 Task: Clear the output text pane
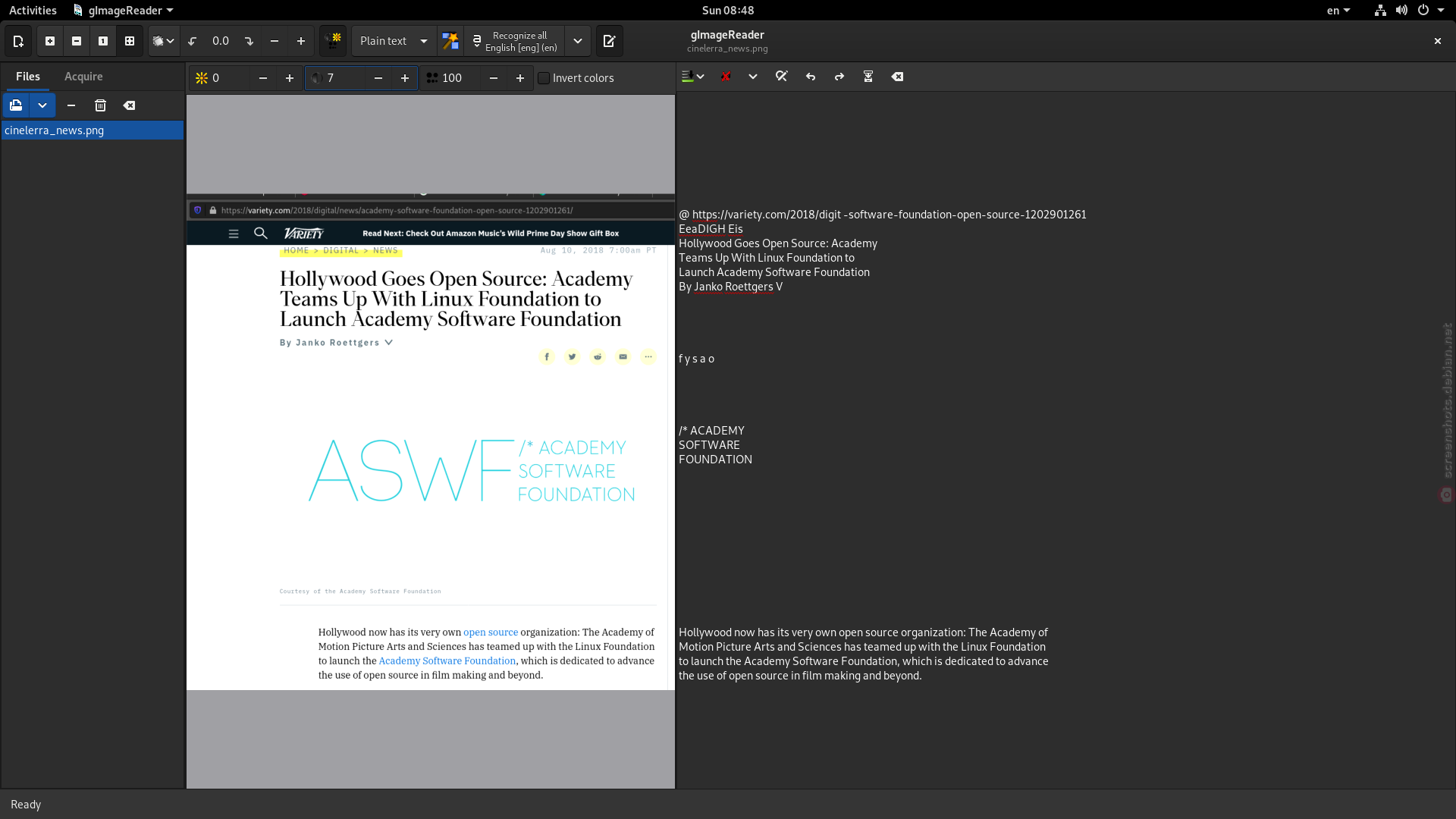click(x=897, y=77)
